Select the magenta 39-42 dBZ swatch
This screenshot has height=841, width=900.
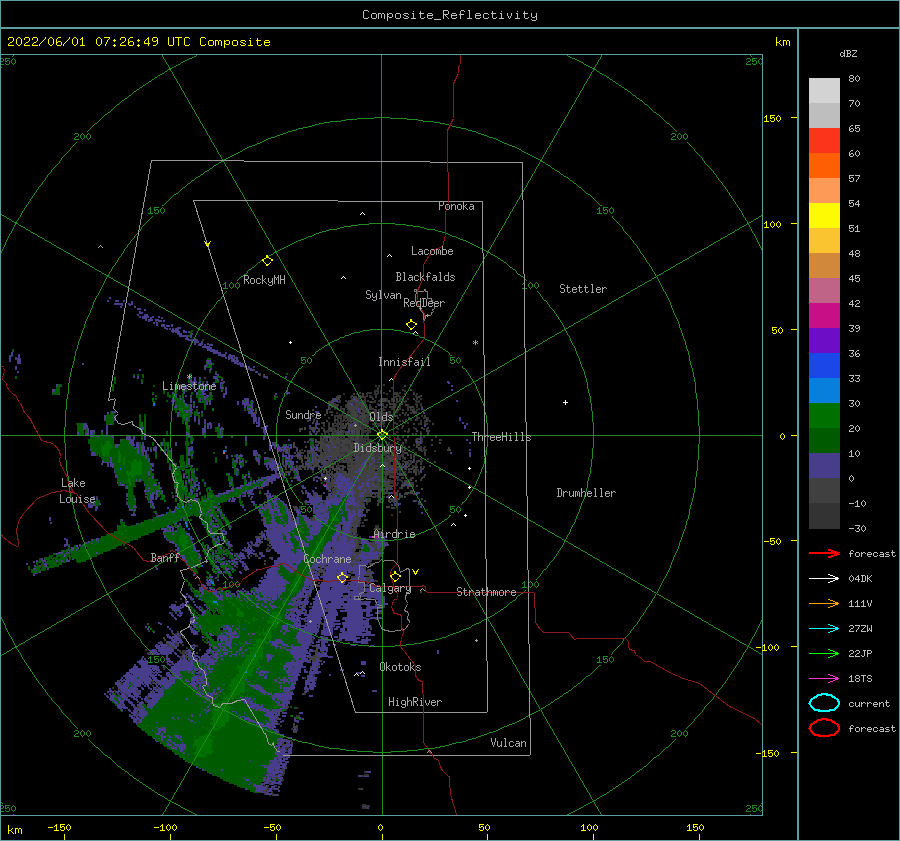tap(824, 316)
